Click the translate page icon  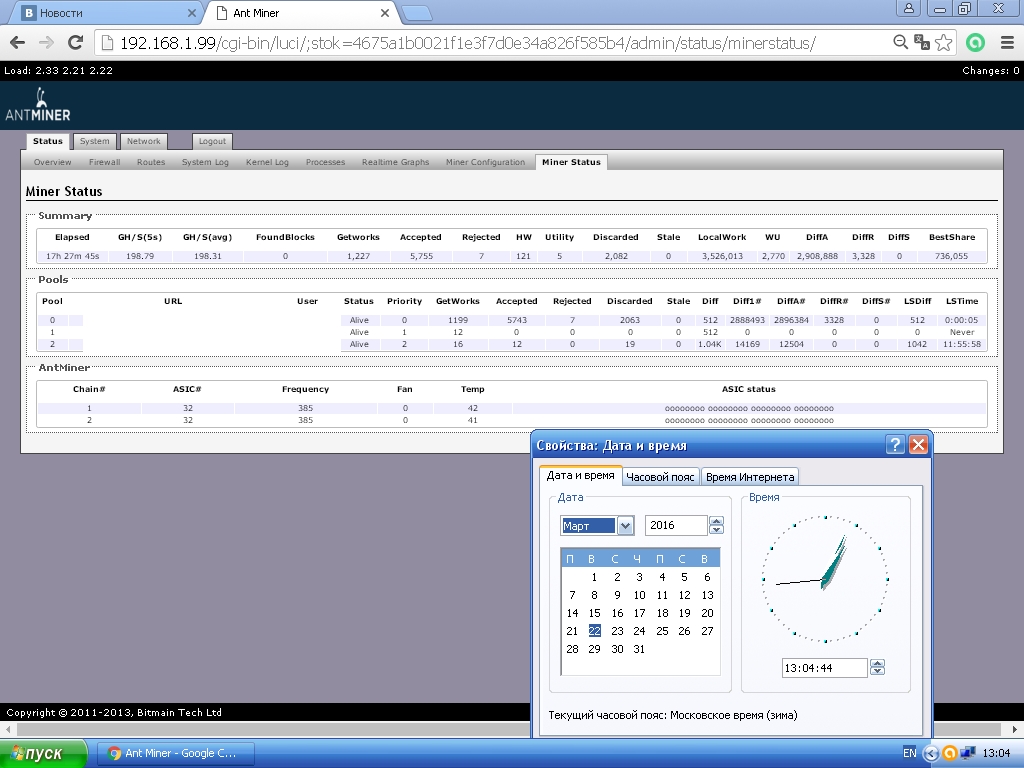click(922, 43)
